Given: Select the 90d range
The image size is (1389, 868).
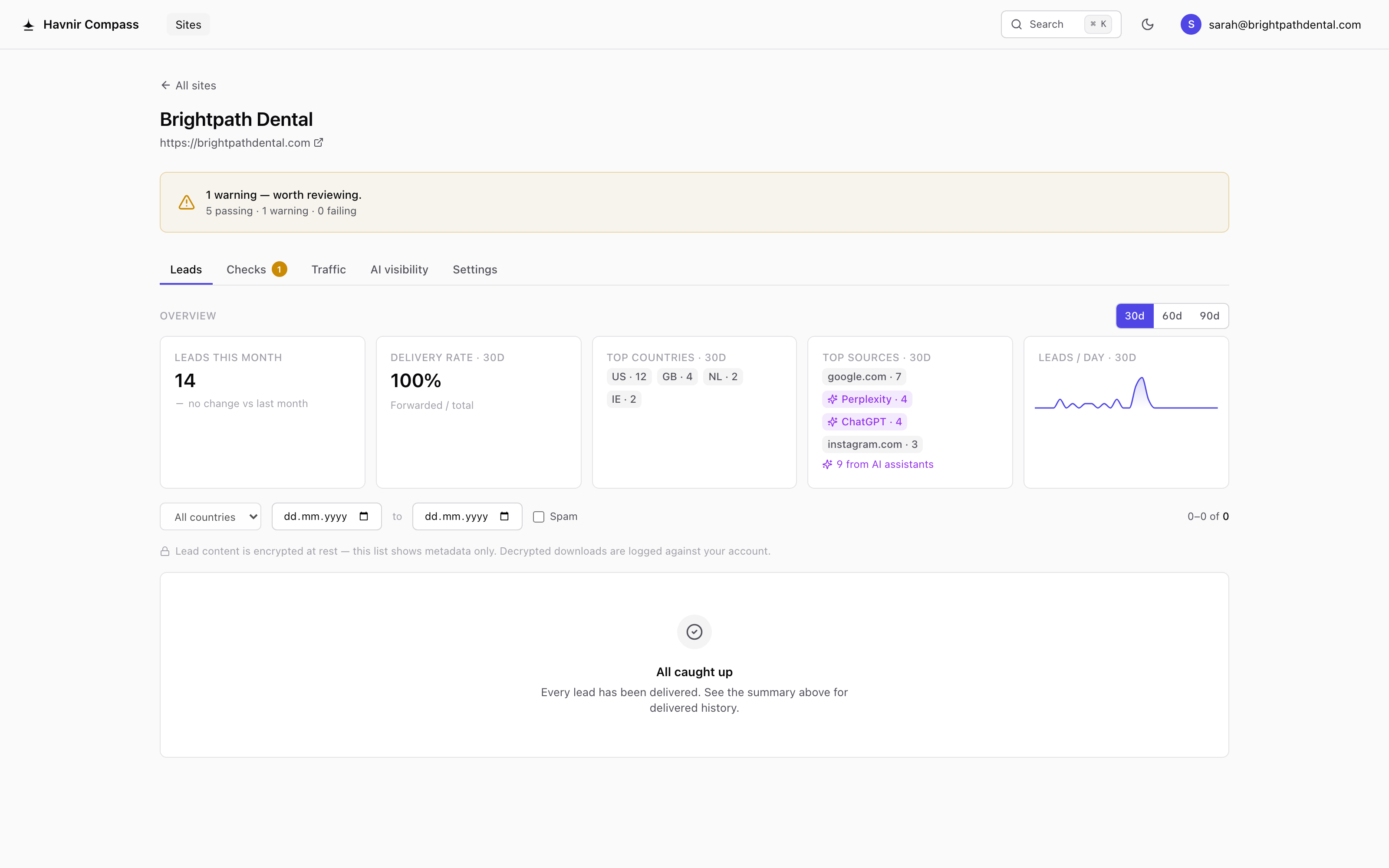Looking at the screenshot, I should pyautogui.click(x=1209, y=316).
